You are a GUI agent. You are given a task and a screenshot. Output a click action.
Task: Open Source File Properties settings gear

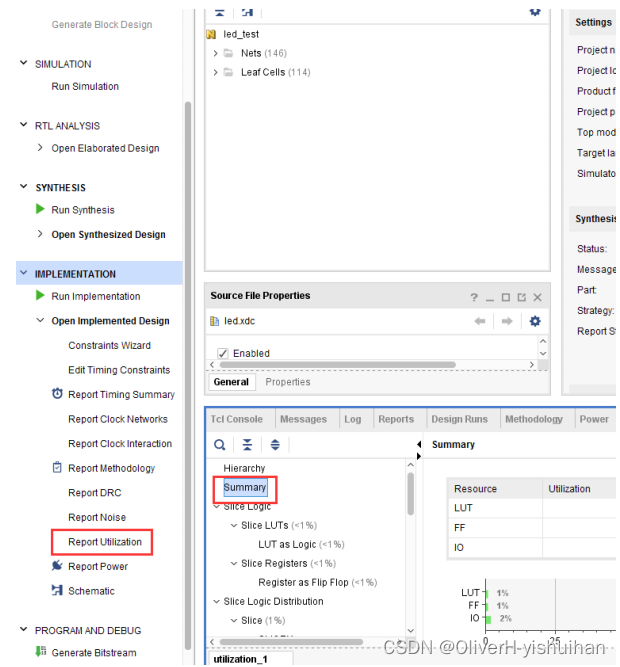[x=535, y=321]
